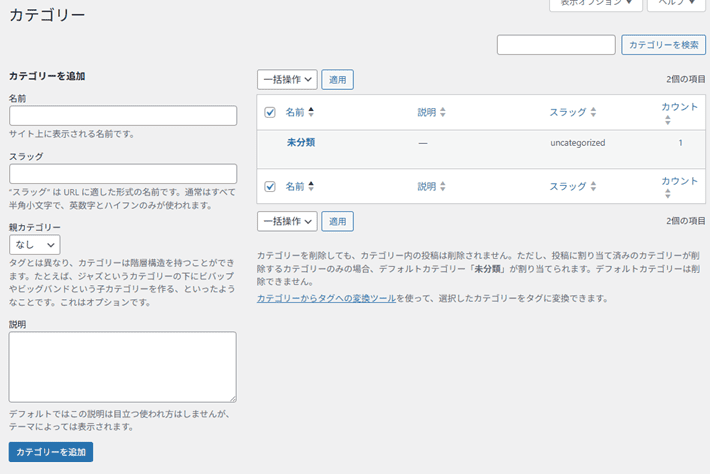Screen dimensions: 710x474
Task: Expand the 親カテゴリー dropdown showing なし
Action: (35, 244)
